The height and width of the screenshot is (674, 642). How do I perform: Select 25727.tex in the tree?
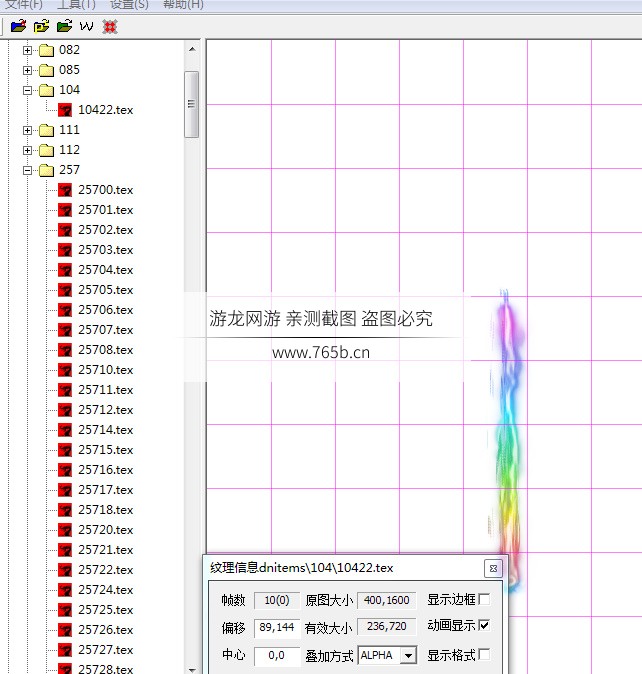tap(106, 650)
